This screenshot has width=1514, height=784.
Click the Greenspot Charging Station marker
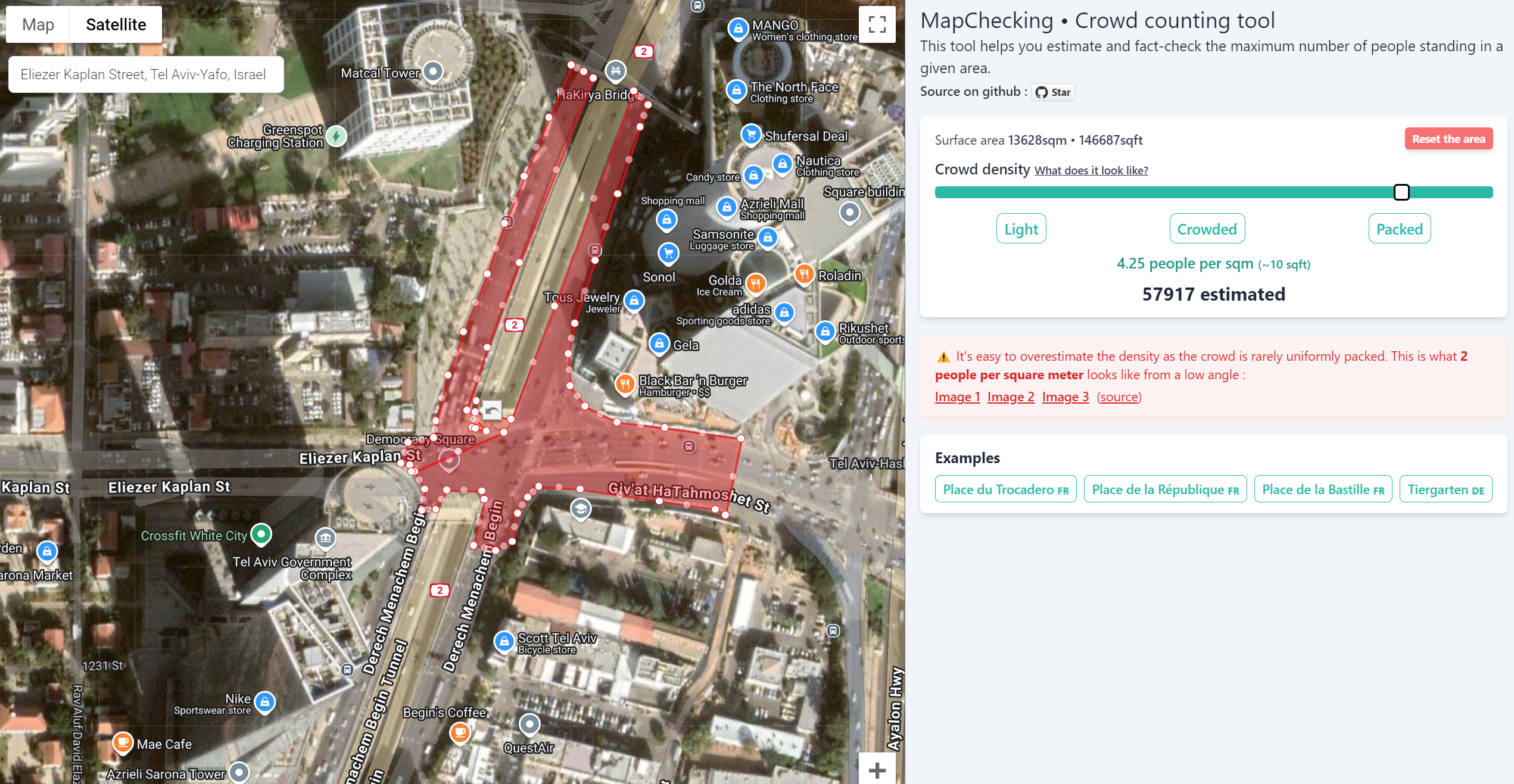pyautogui.click(x=337, y=137)
